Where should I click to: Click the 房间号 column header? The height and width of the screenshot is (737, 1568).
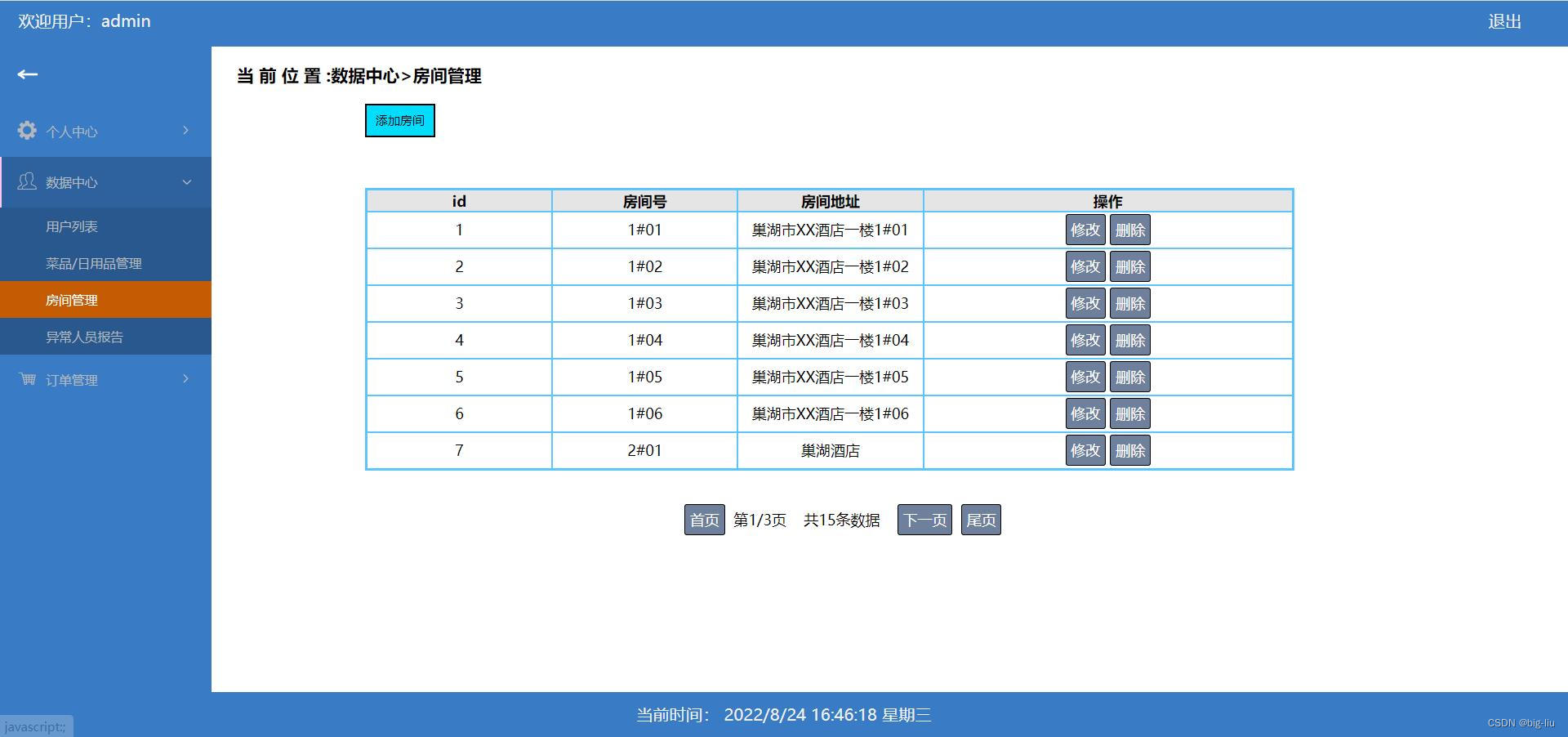pyautogui.click(x=644, y=201)
